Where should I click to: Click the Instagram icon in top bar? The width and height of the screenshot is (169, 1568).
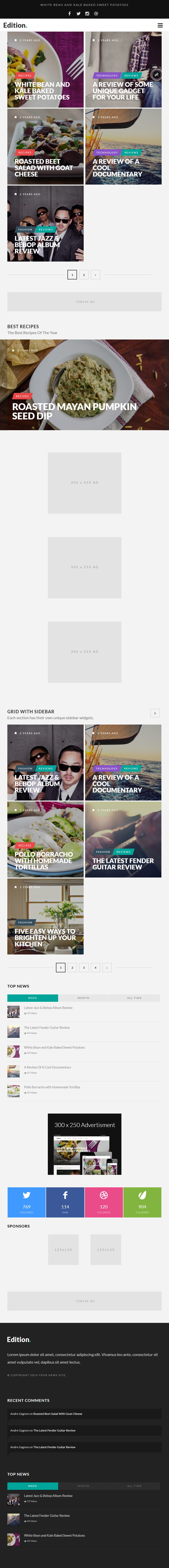point(87,13)
